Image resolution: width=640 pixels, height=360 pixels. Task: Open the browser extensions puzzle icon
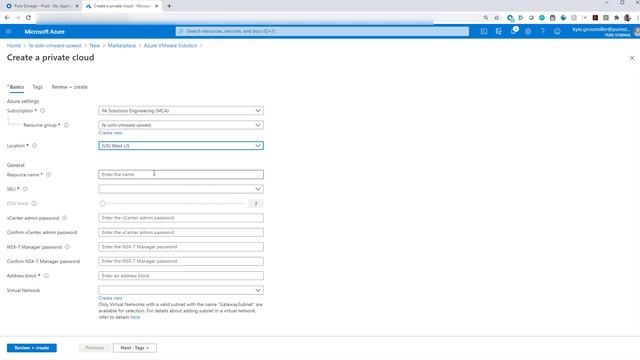coord(616,18)
